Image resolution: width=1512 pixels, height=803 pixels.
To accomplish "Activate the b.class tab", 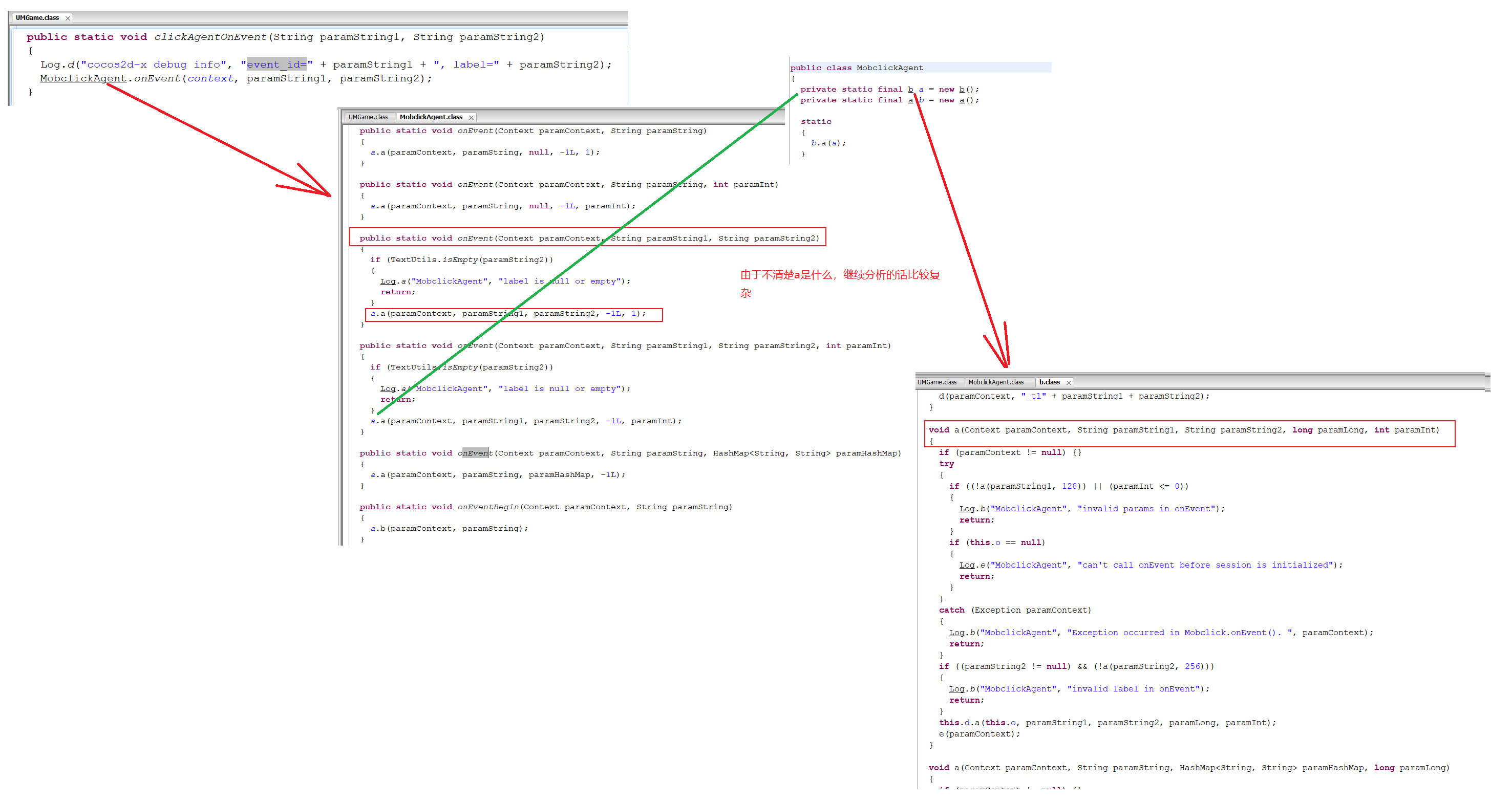I will 1049,382.
